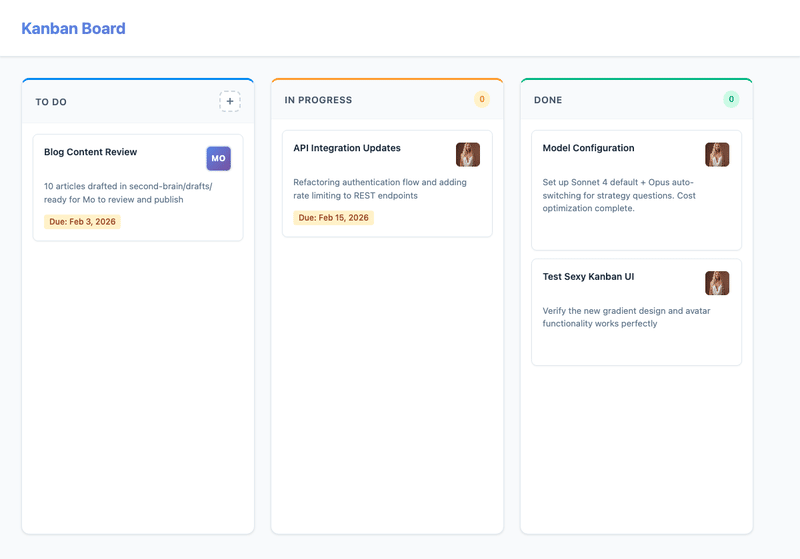
Task: Click the IN PROGRESS column header
Action: 318,100
